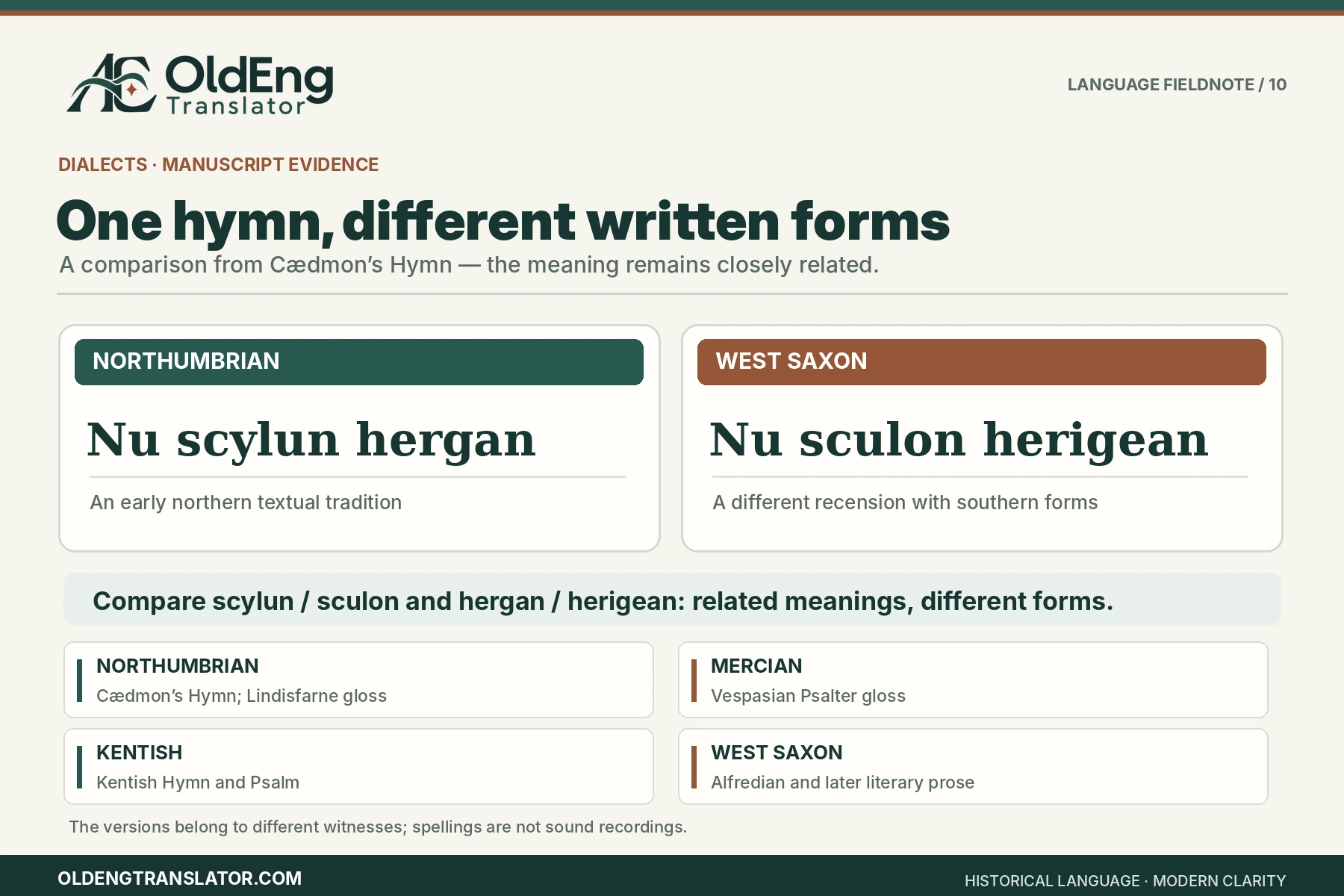Image resolution: width=1344 pixels, height=896 pixels.
Task: Click 'Alfredian and later literary prose' text
Action: click(842, 783)
